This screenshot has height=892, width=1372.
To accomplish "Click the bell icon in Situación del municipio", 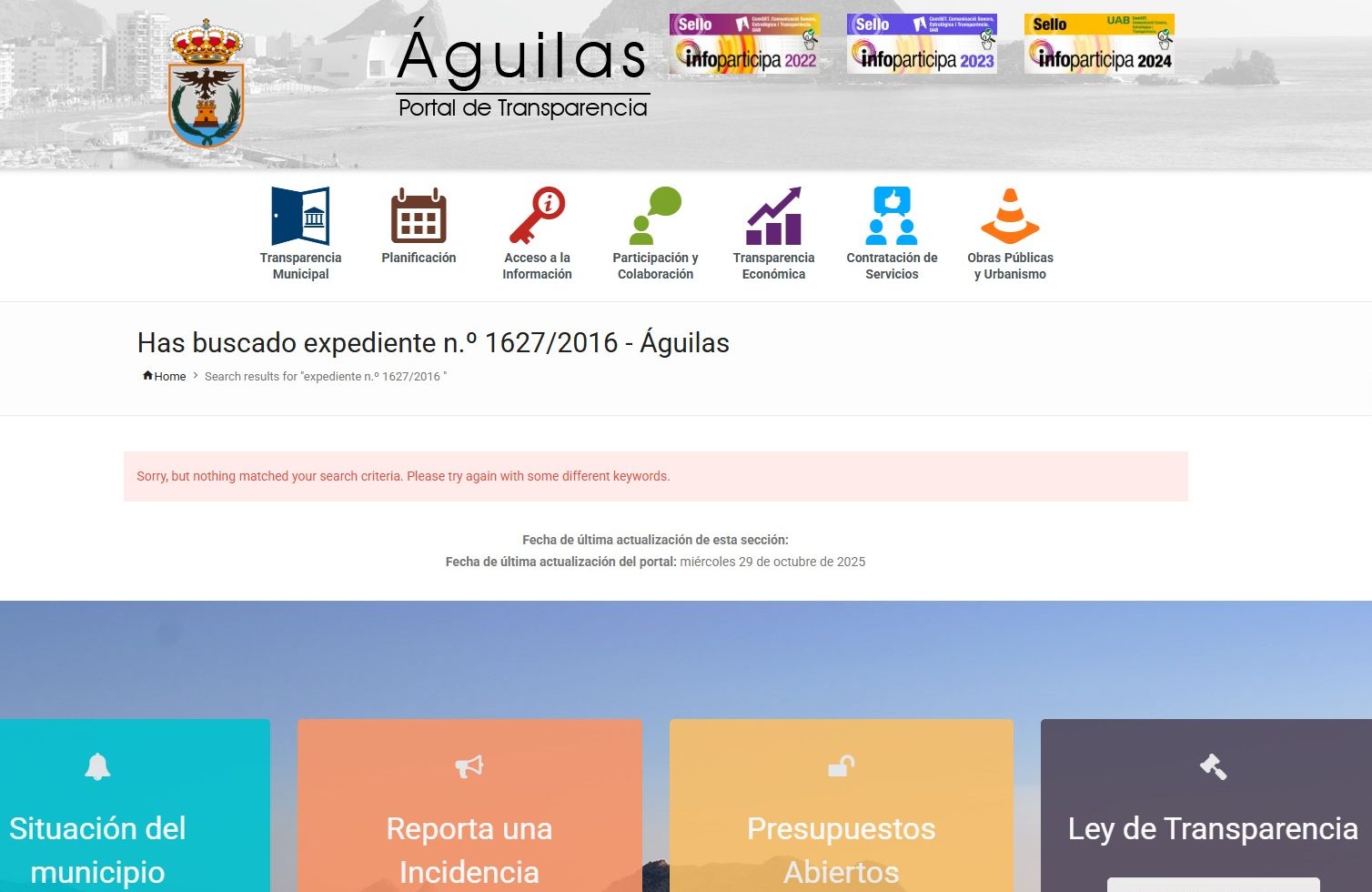I will (97, 767).
